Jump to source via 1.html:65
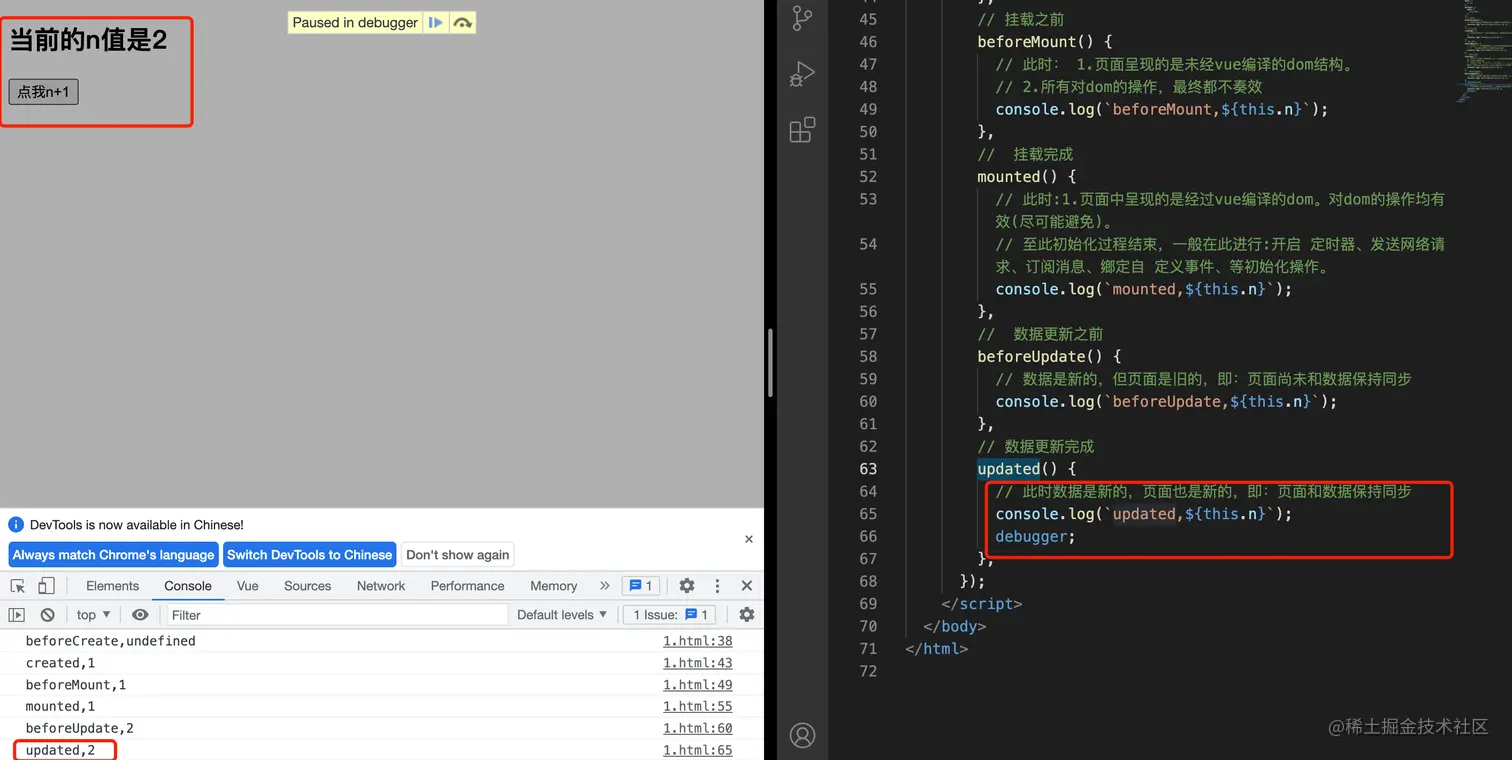The height and width of the screenshot is (760, 1512). tap(698, 751)
